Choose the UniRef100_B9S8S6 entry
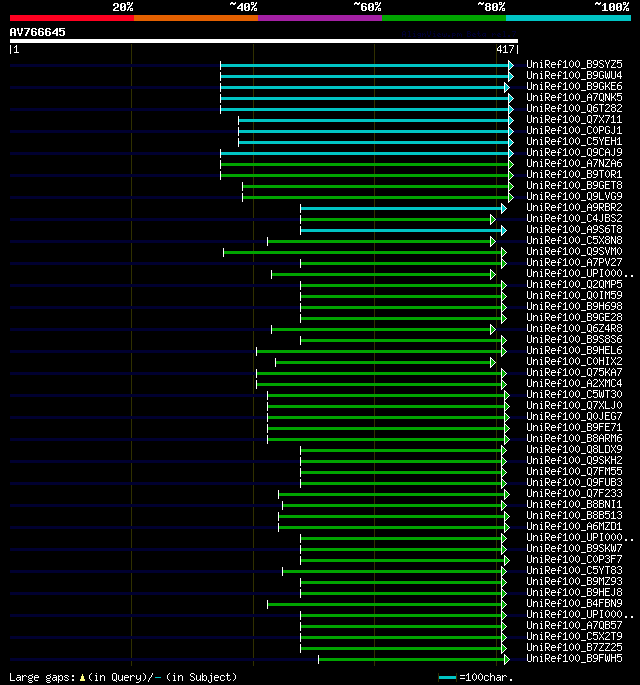This screenshot has height=685, width=640. point(574,339)
